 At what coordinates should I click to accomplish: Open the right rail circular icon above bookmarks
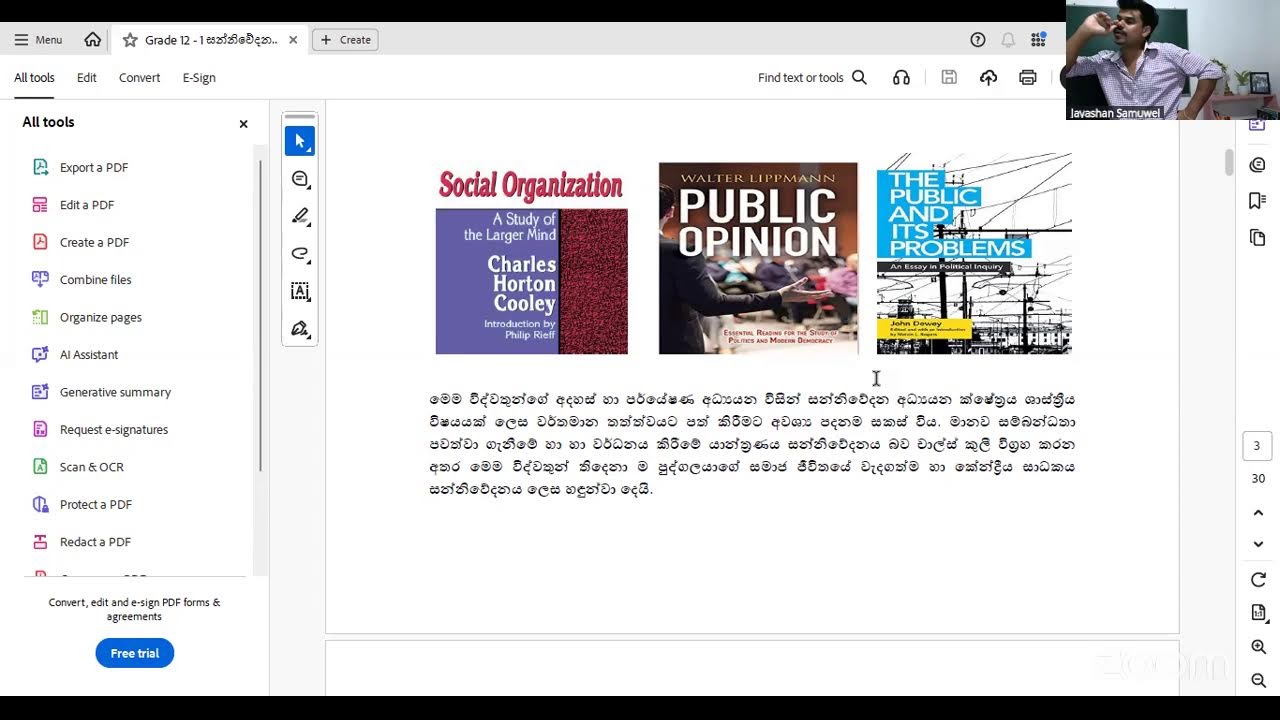click(x=1258, y=164)
